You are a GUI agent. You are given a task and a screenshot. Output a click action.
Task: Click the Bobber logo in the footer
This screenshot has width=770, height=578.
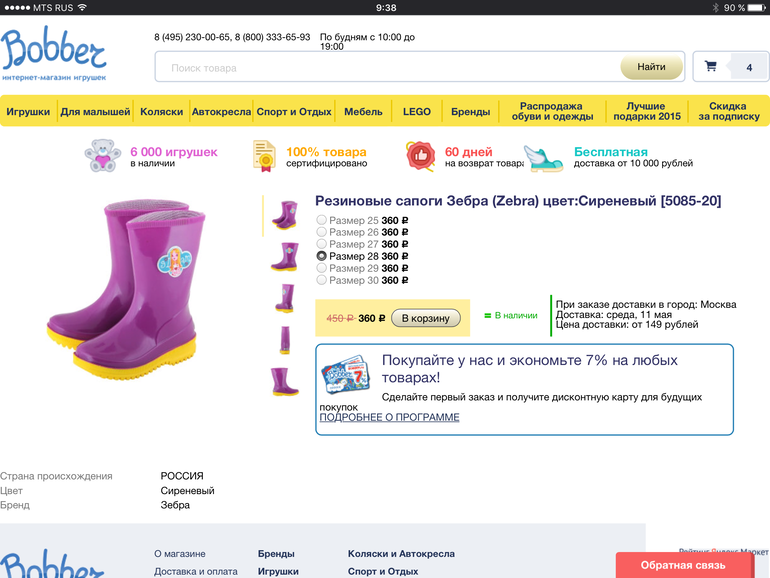[52, 563]
